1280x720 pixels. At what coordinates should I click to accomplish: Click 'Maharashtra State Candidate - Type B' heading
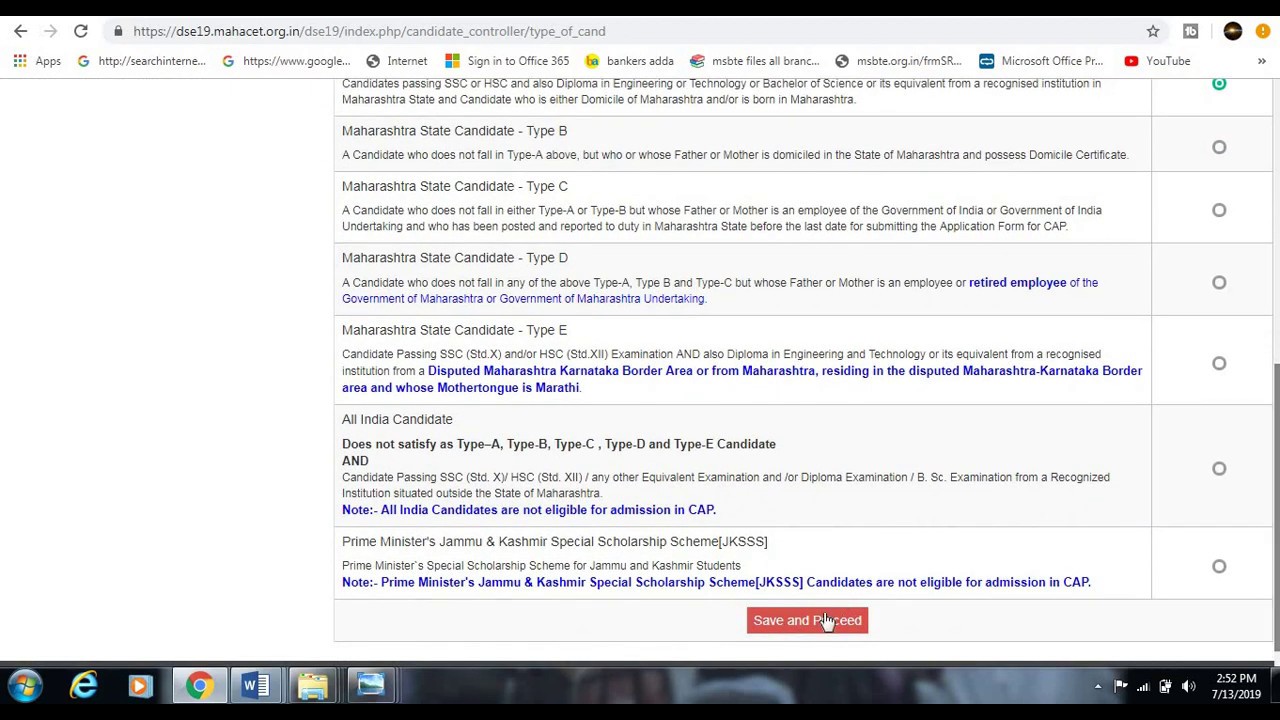tap(454, 131)
